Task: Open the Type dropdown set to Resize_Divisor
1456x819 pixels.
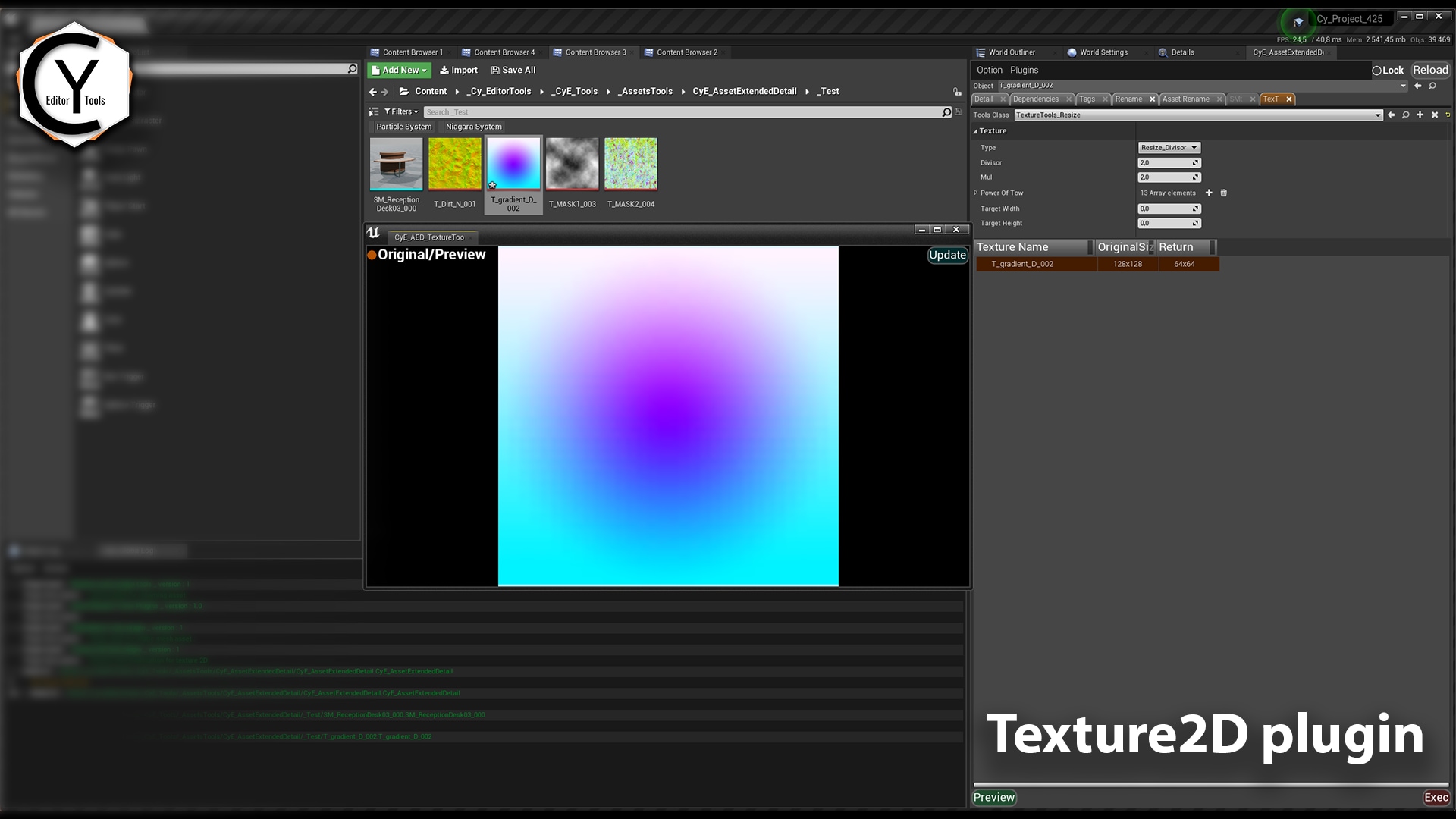Action: (x=1169, y=147)
